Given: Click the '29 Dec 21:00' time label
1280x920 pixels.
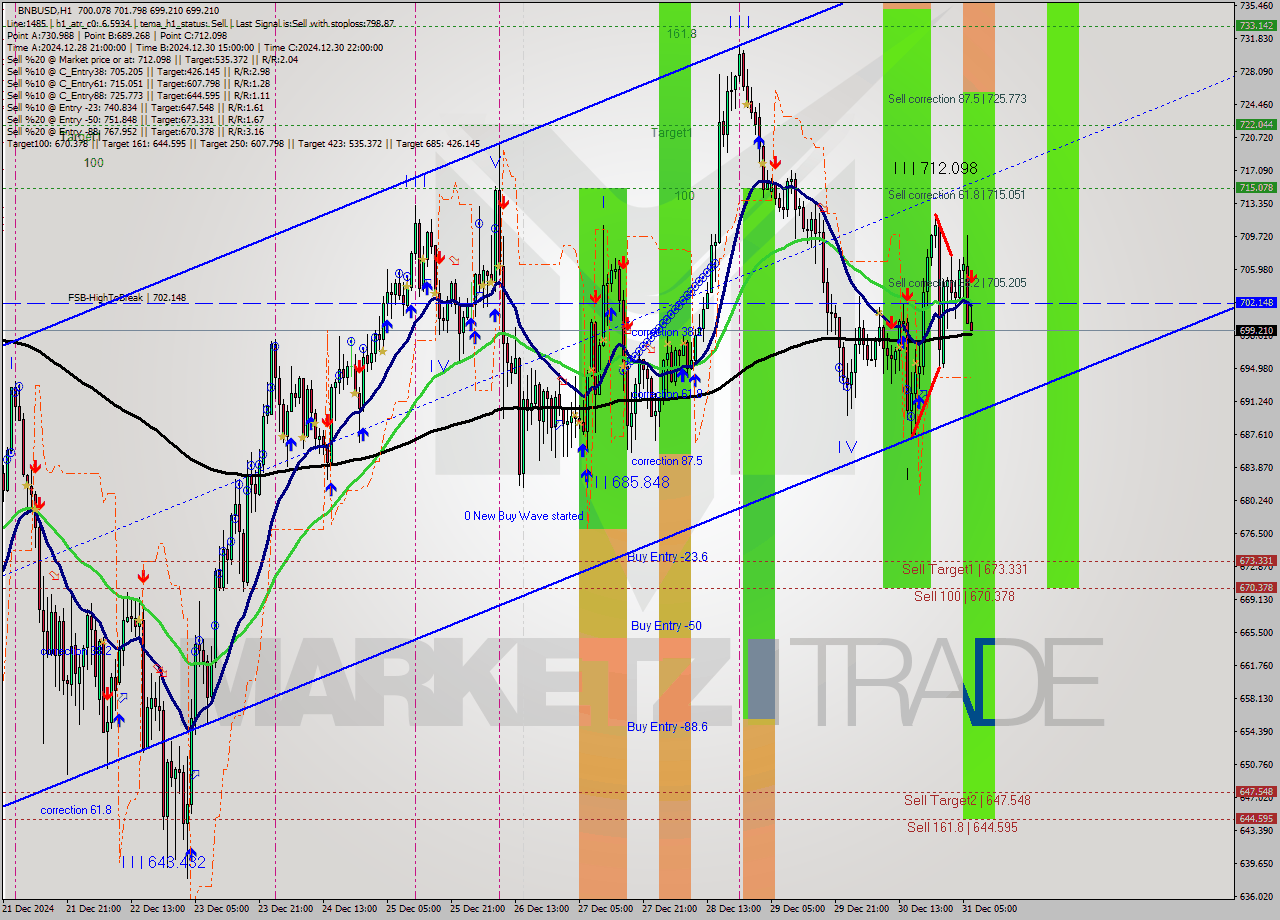Looking at the screenshot, I should click(x=862, y=909).
